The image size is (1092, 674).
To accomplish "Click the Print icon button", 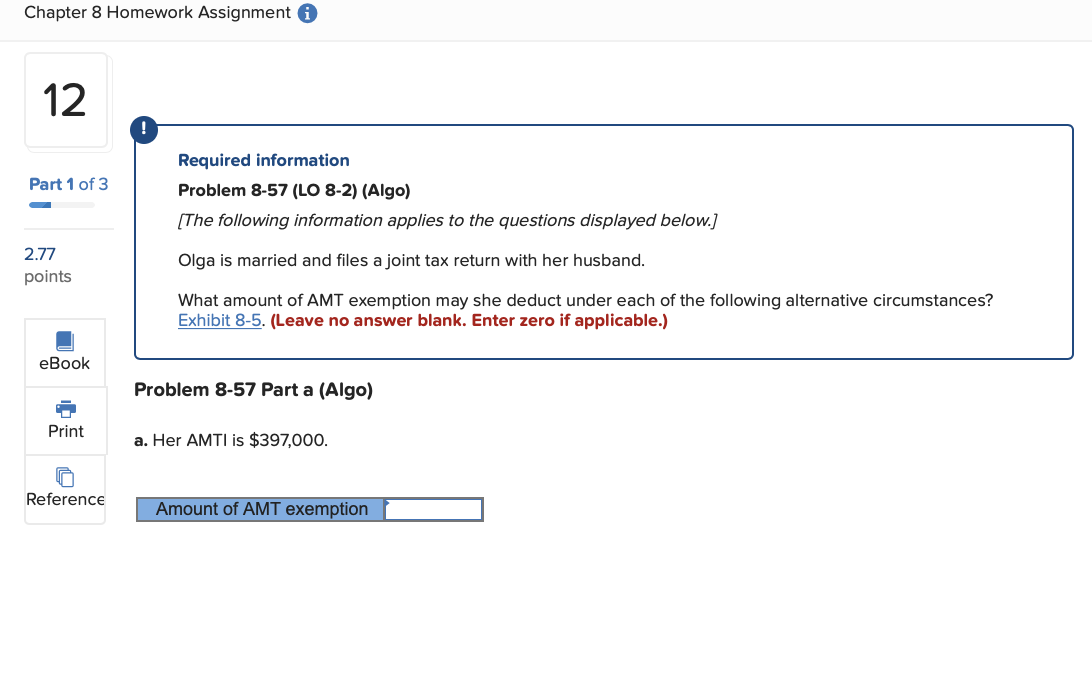I will 65,421.
